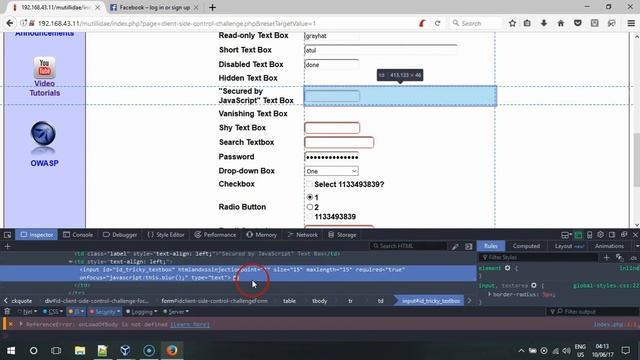This screenshot has width=640, height=360.
Task: Toggle the Net console filter
Action: [x=27, y=311]
